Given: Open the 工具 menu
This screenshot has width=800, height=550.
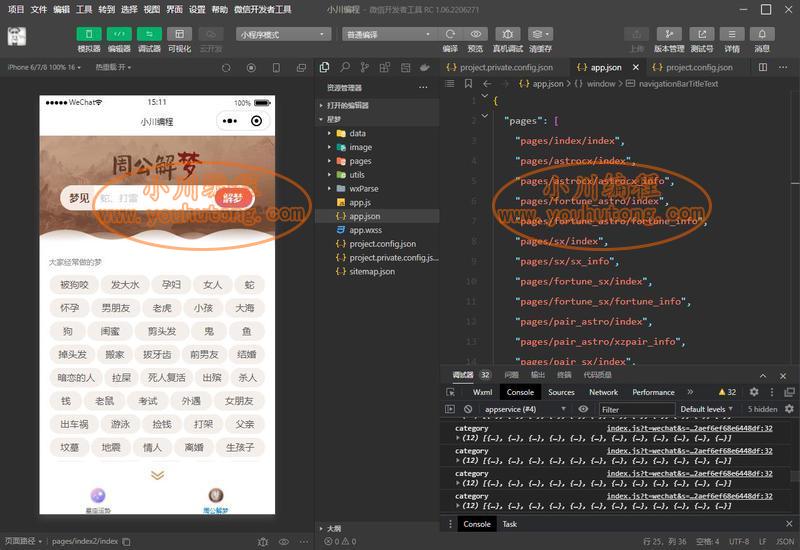Looking at the screenshot, I should pyautogui.click(x=84, y=9).
